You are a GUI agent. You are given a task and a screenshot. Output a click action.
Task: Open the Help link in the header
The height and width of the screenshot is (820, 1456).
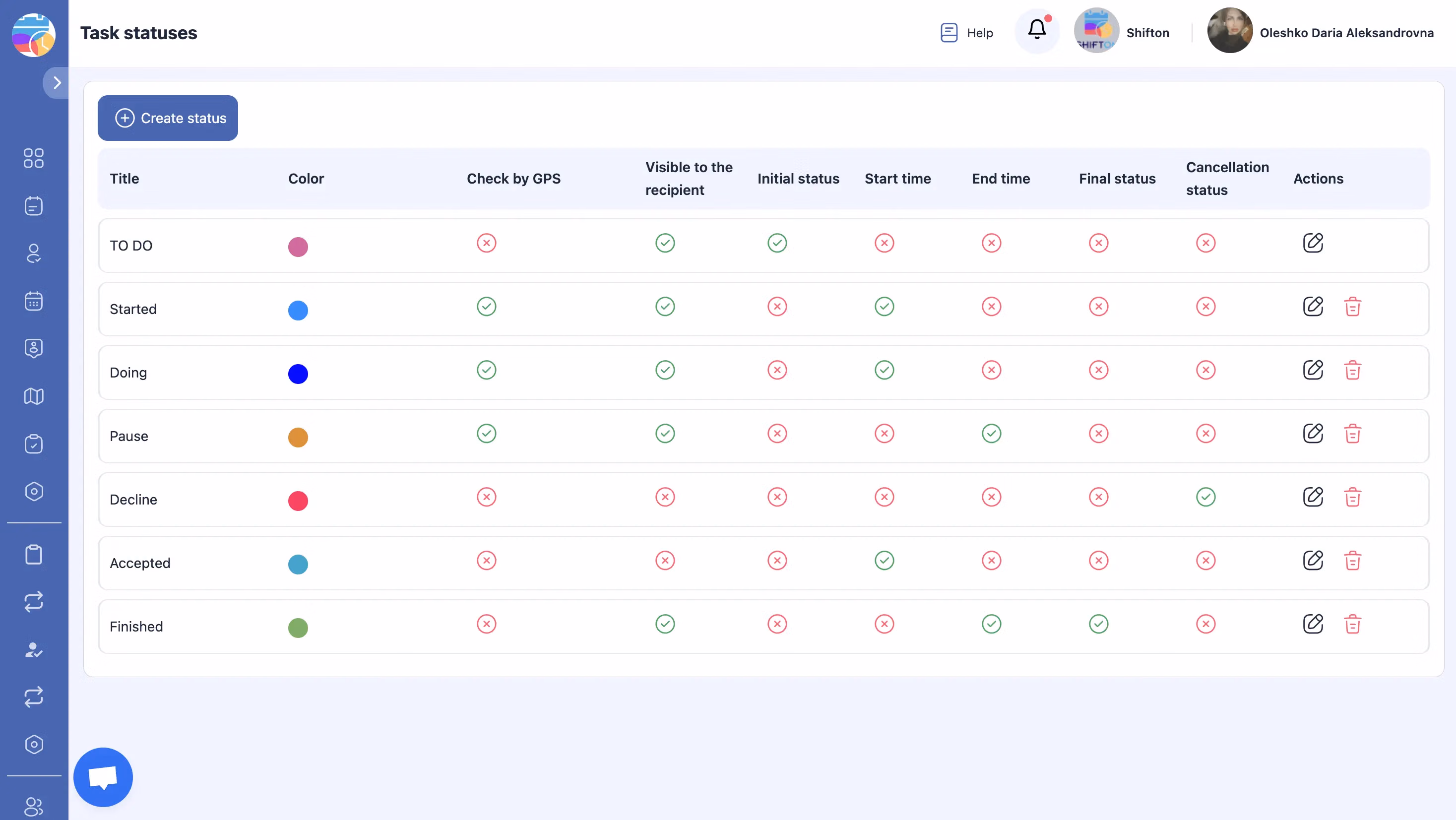pyautogui.click(x=966, y=32)
